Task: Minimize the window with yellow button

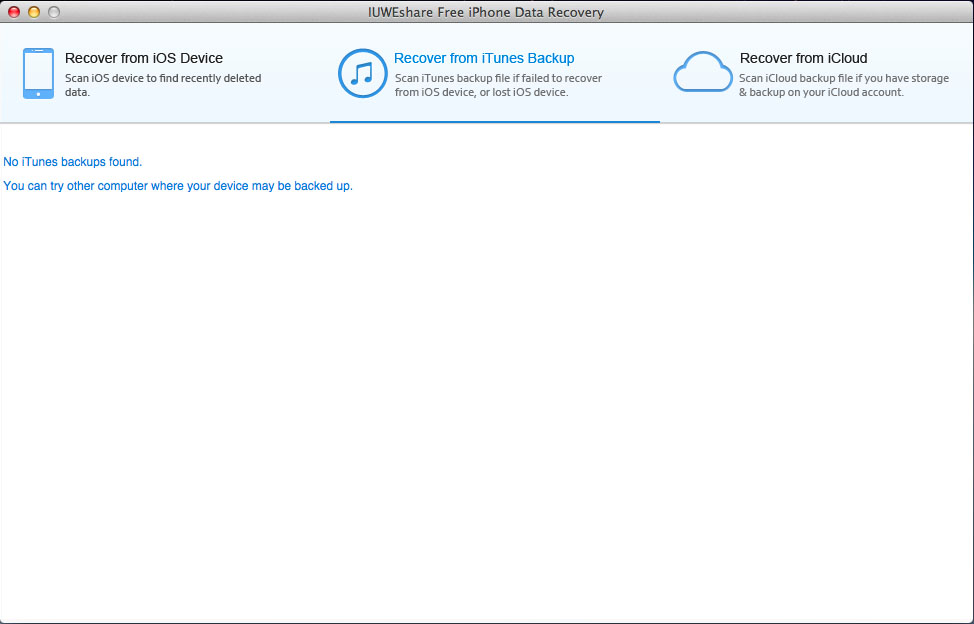Action: point(34,12)
